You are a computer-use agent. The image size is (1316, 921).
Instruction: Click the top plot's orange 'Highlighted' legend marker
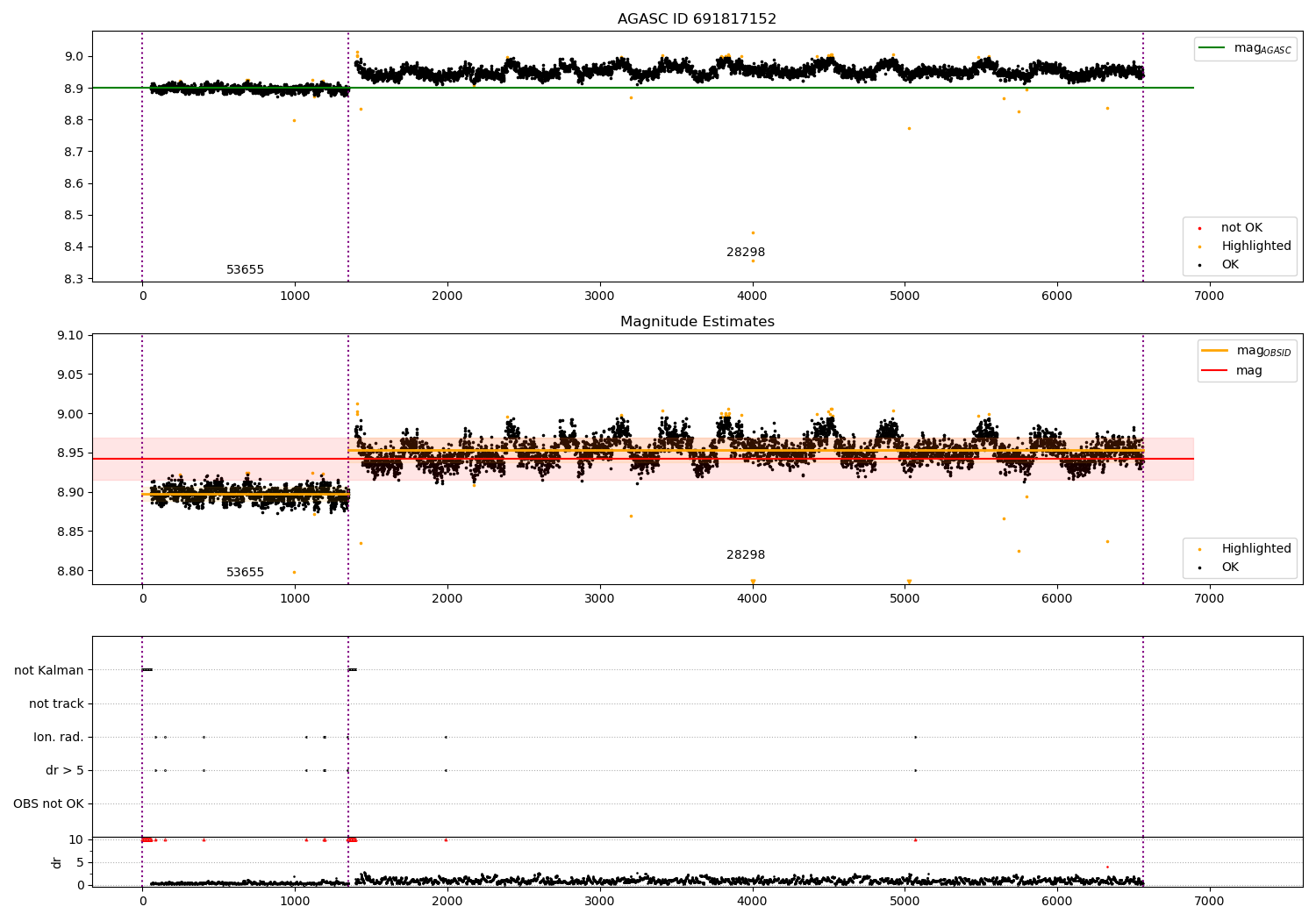[x=1199, y=246]
